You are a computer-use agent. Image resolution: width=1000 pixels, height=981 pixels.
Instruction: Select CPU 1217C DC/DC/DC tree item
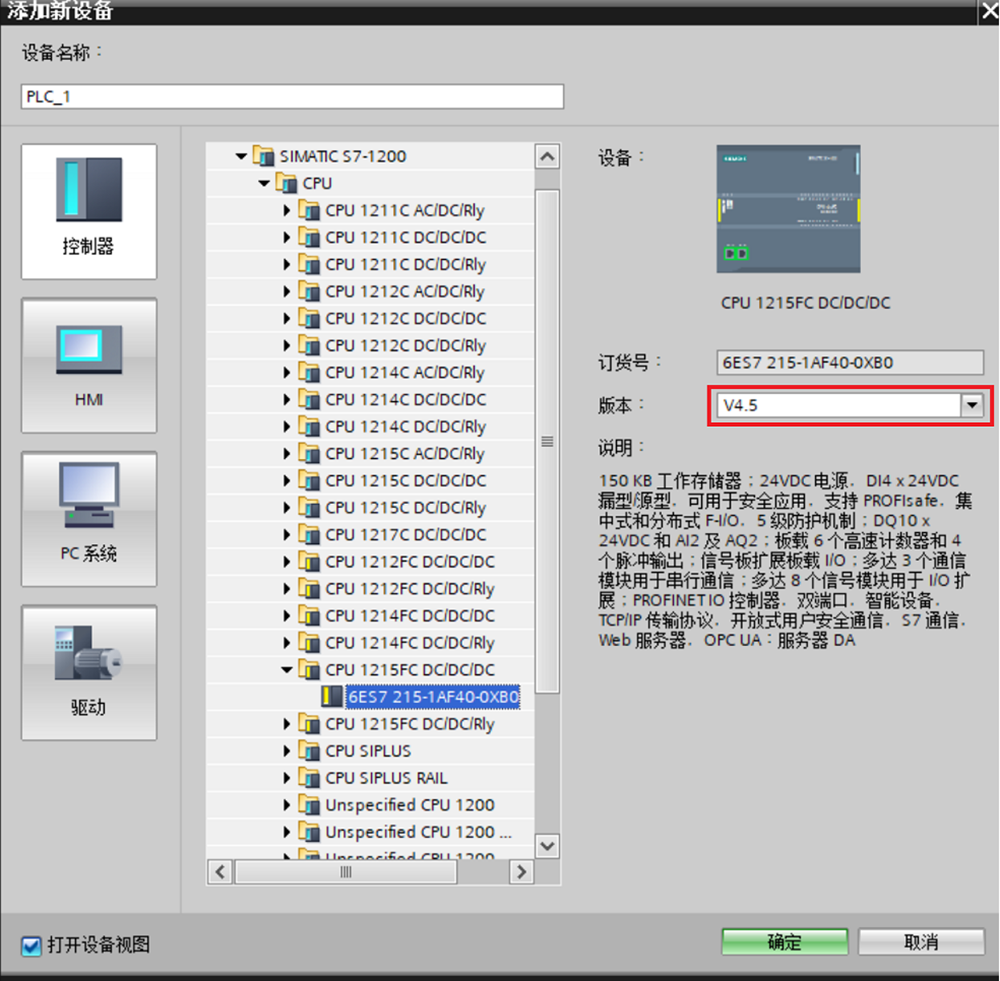405,535
